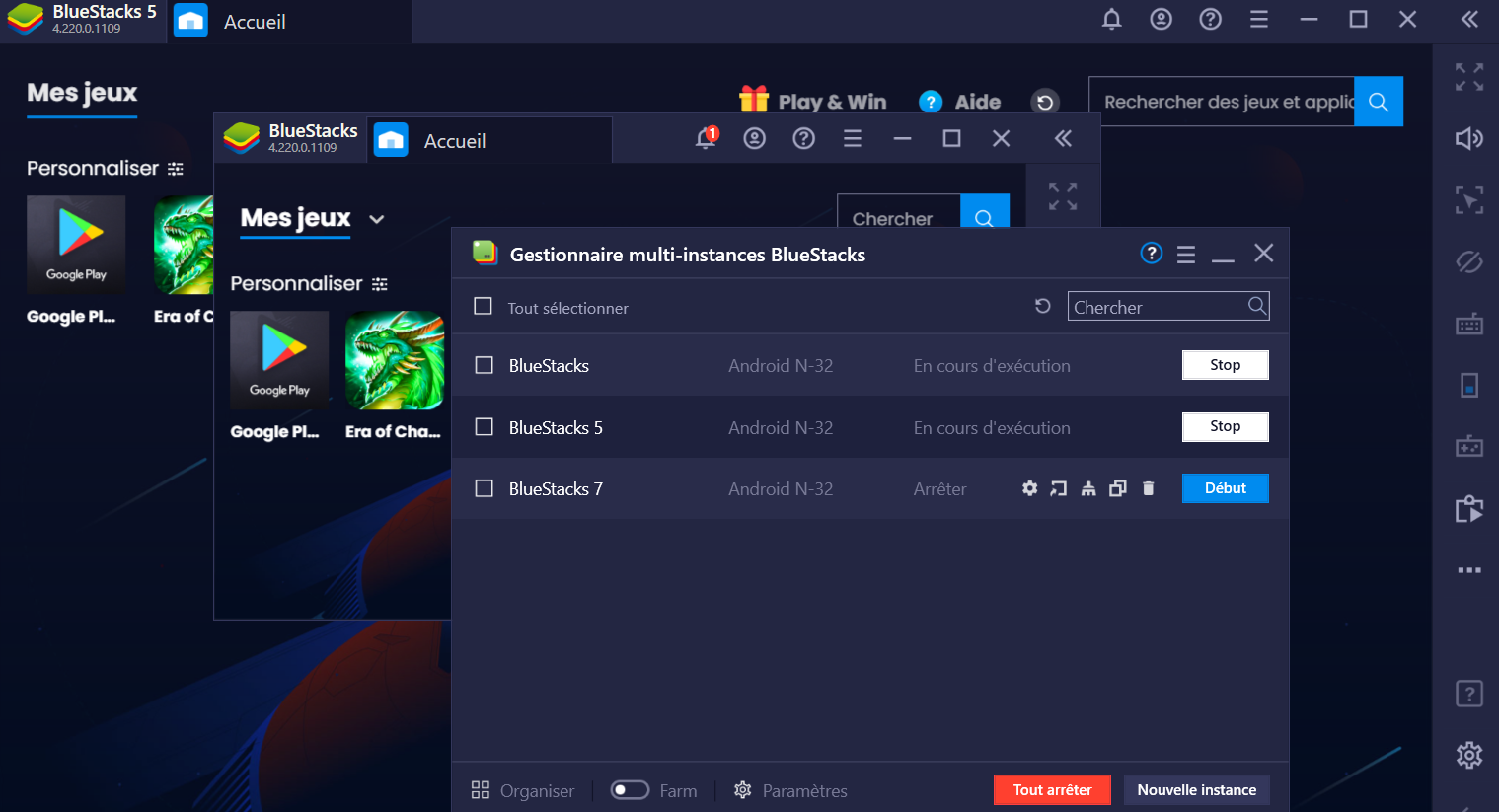Toggle the Farm mode switch
The width and height of the screenshot is (1499, 812).
630,789
